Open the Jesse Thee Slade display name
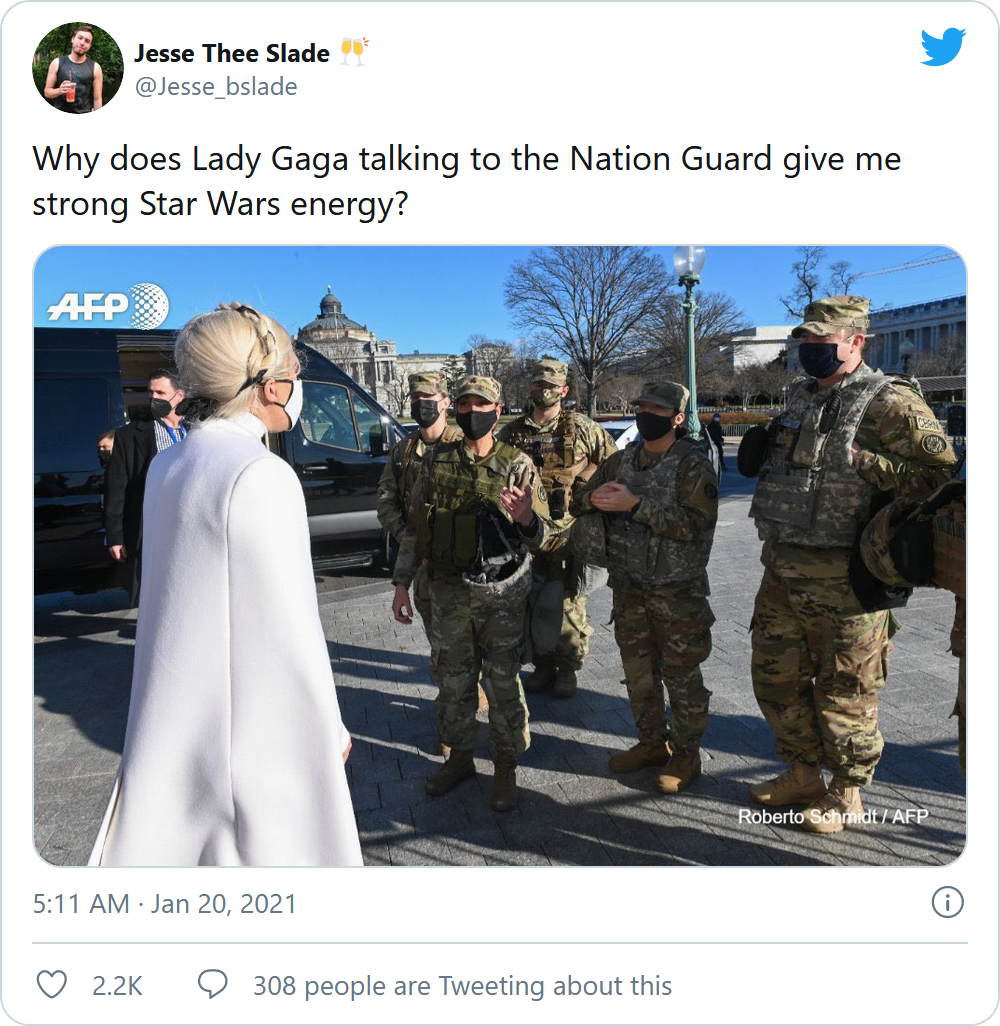 pos(232,53)
